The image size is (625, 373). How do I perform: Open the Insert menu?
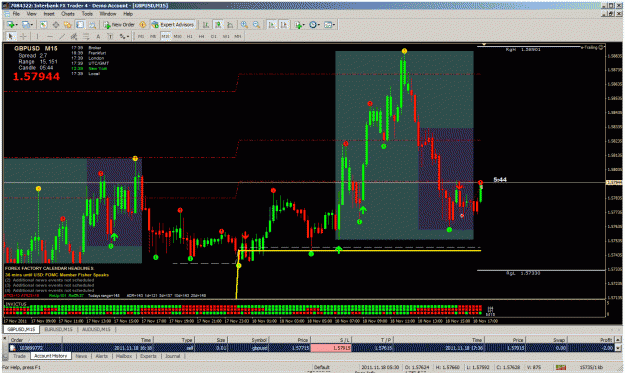coord(49,14)
